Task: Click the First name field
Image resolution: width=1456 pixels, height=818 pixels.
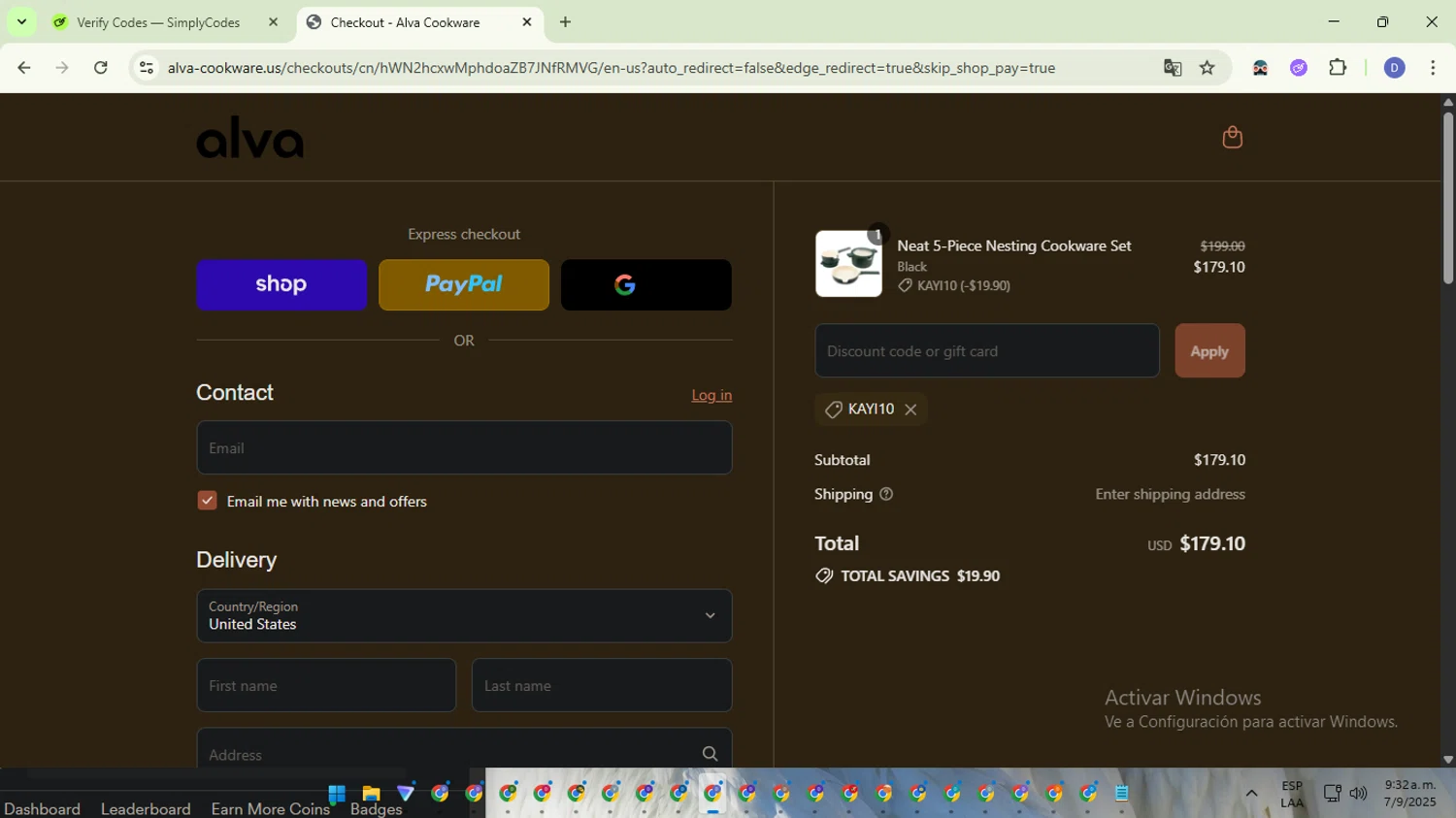Action: point(326,685)
